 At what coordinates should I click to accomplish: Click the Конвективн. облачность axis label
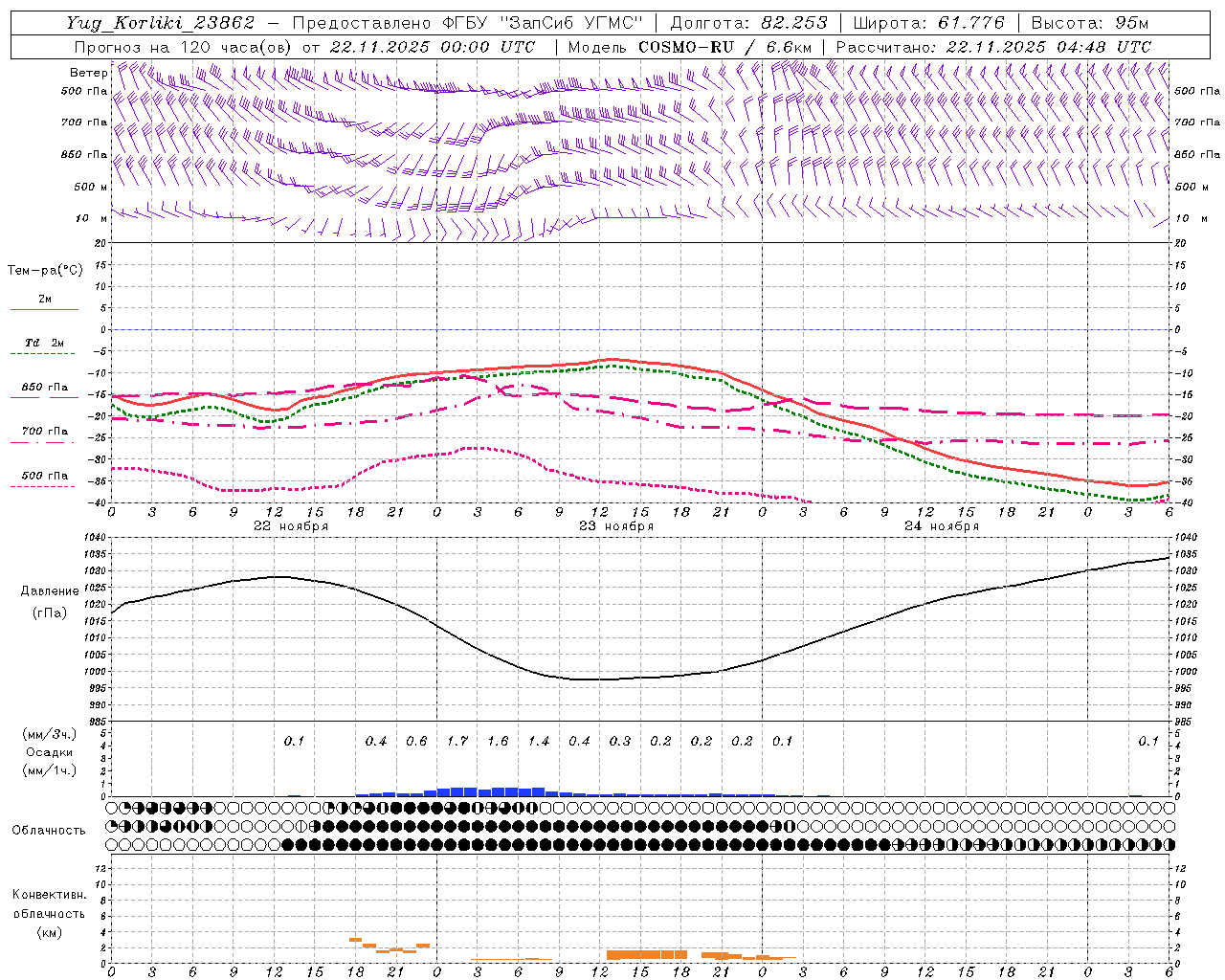point(49,913)
